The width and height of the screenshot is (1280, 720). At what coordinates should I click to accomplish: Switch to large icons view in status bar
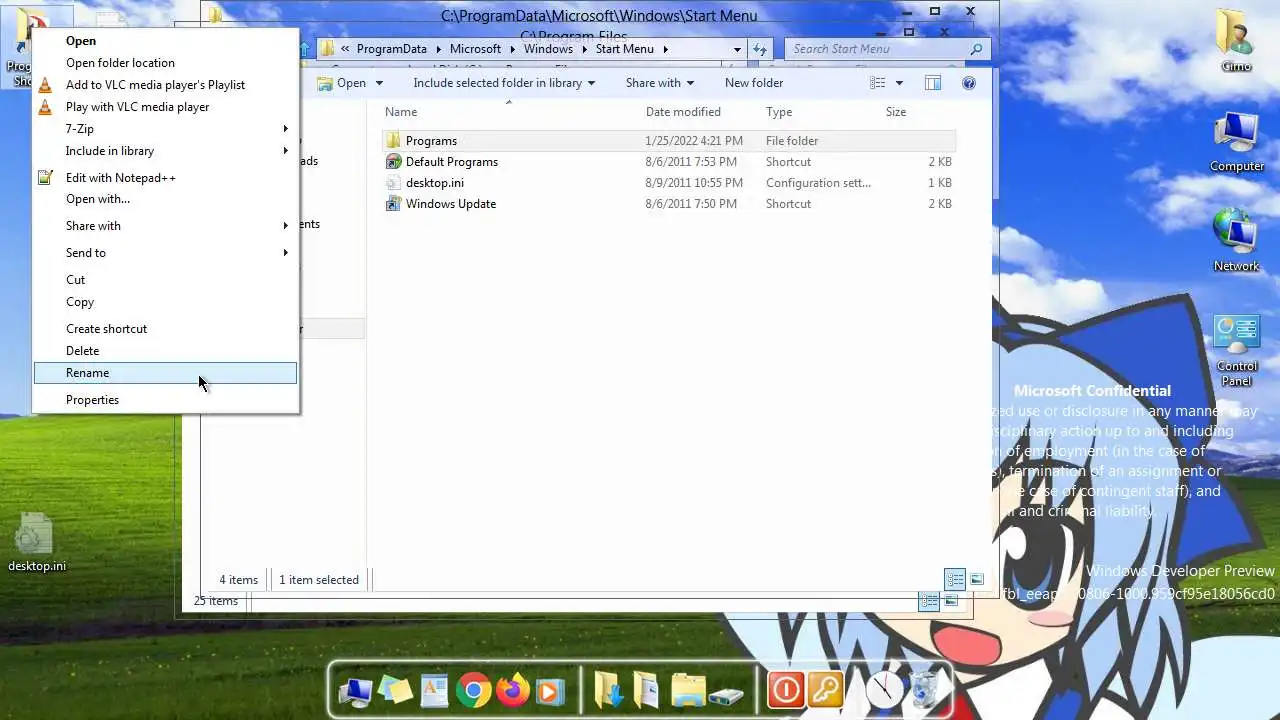pyautogui.click(x=977, y=579)
